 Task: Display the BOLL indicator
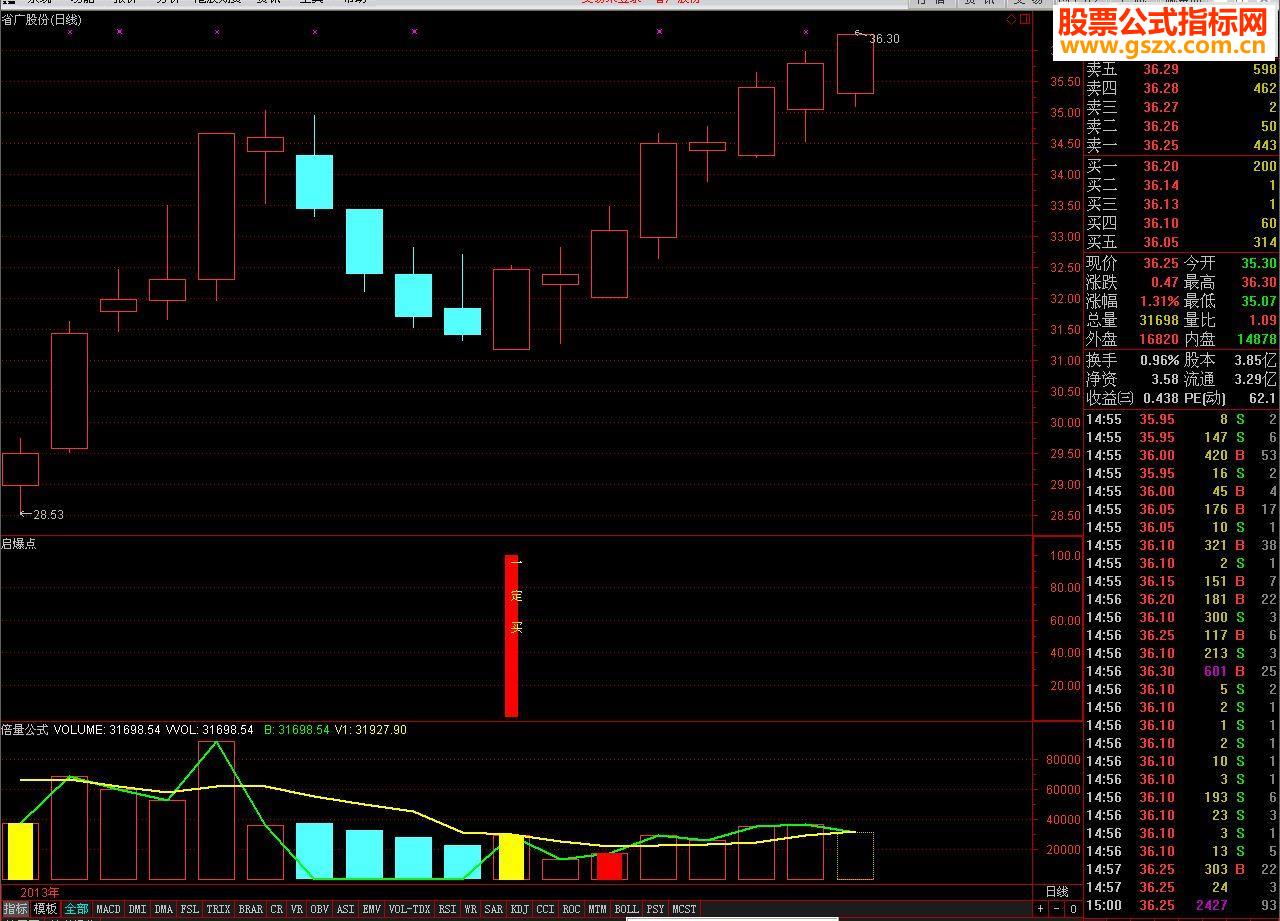(626, 909)
